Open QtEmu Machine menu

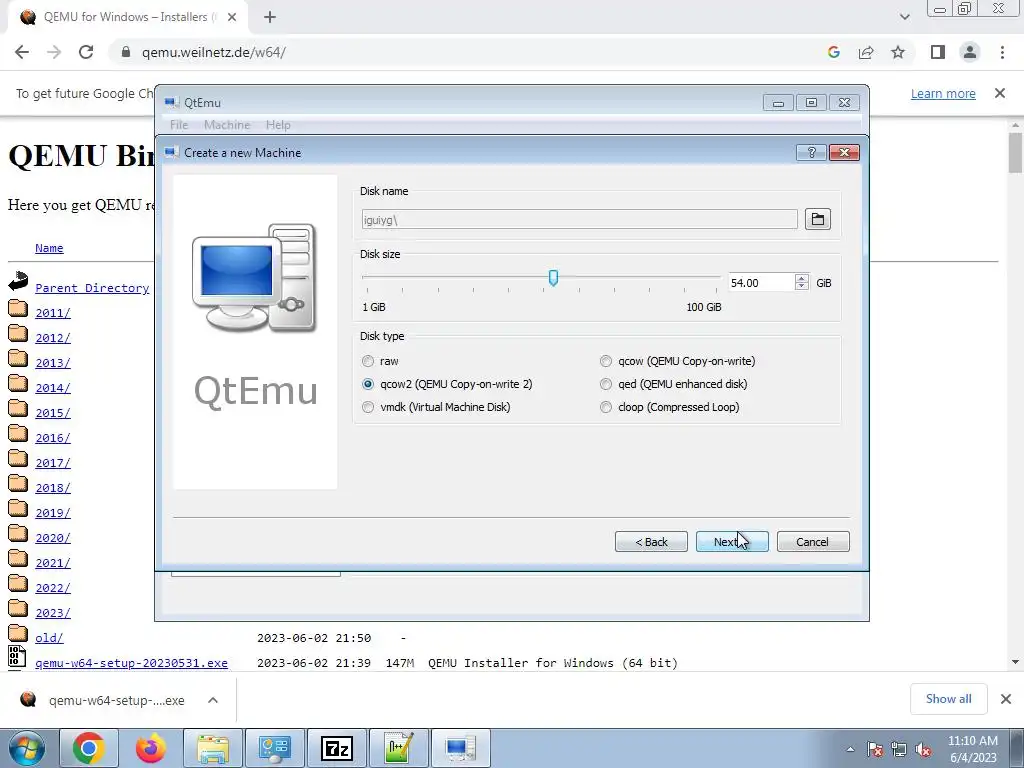point(227,125)
